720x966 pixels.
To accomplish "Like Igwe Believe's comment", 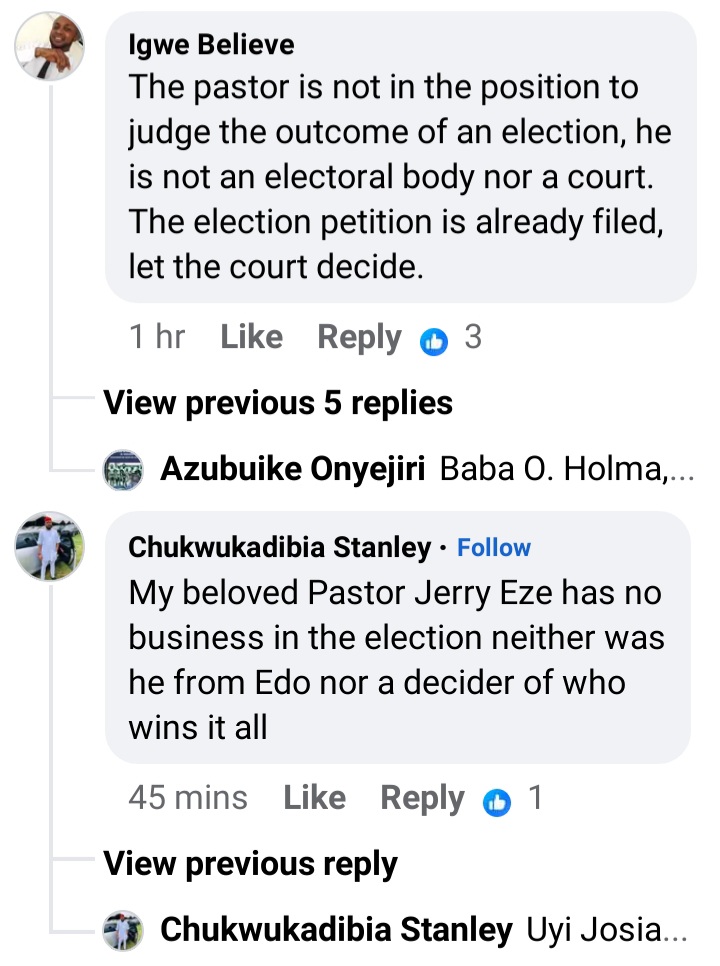I will point(251,338).
